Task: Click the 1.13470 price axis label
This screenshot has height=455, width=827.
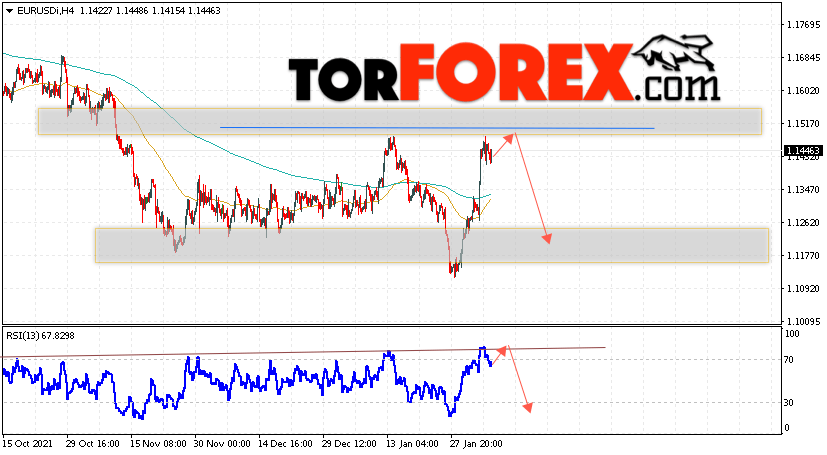Action: click(x=803, y=190)
